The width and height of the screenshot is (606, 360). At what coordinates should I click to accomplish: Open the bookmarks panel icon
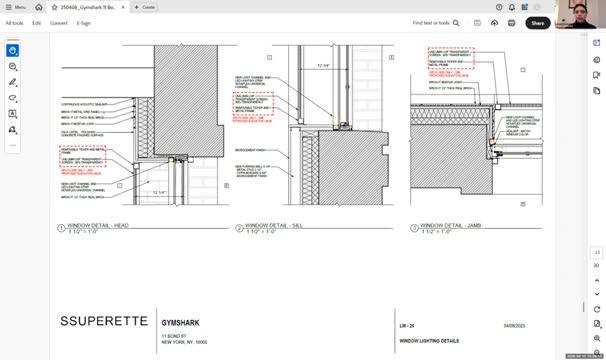[596, 75]
